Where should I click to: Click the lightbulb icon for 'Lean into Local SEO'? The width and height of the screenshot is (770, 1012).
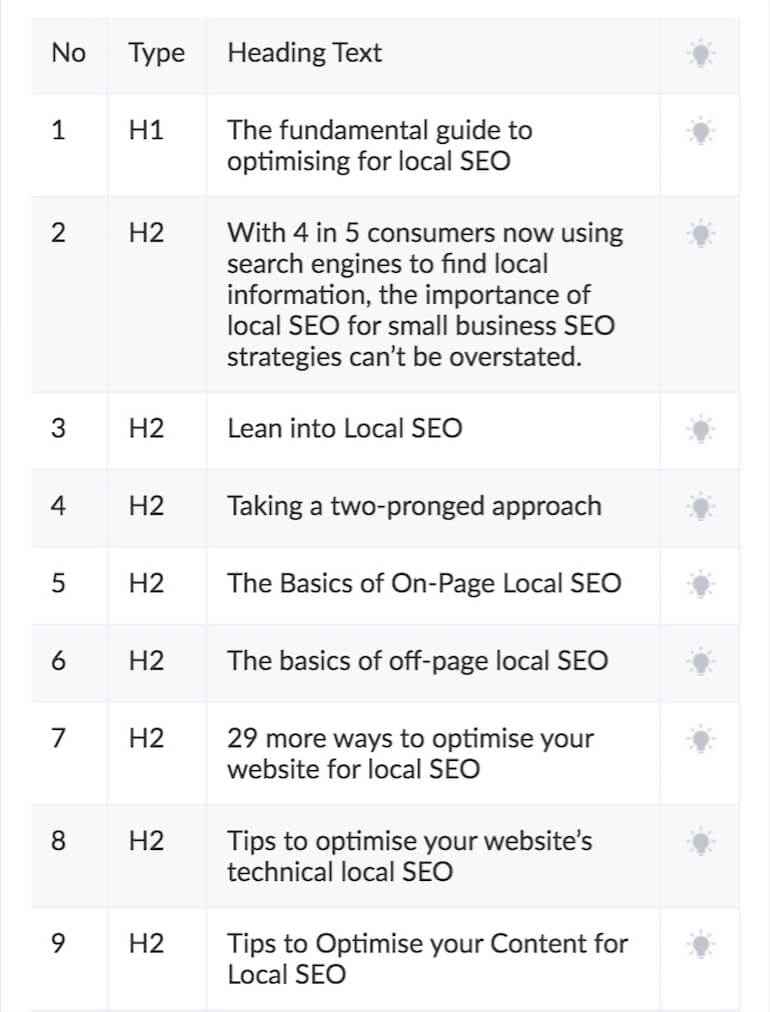701,429
